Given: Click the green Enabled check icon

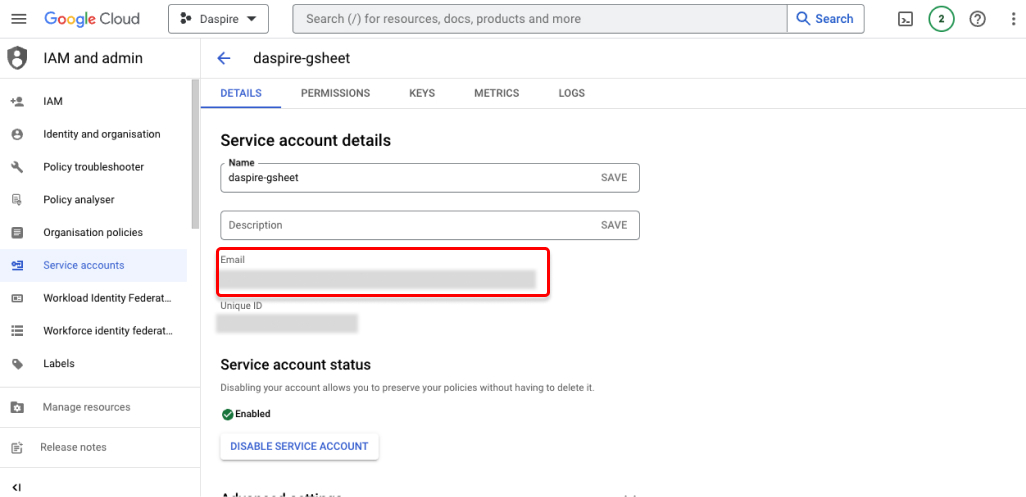Looking at the screenshot, I should [x=227, y=414].
